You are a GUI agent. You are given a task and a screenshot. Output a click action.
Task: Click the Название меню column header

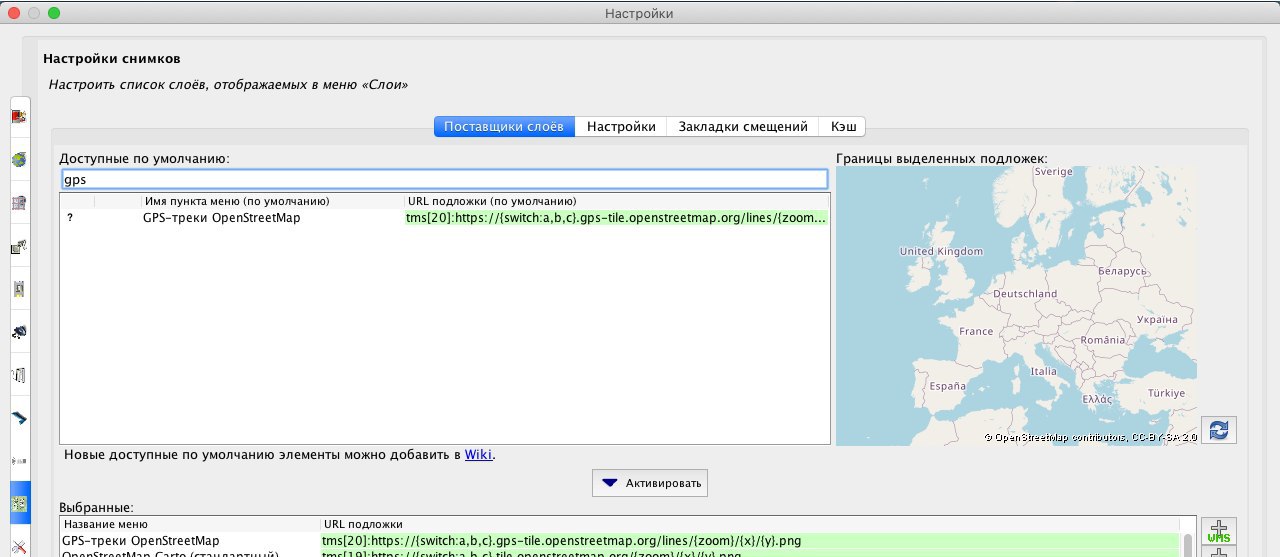[x=190, y=524]
